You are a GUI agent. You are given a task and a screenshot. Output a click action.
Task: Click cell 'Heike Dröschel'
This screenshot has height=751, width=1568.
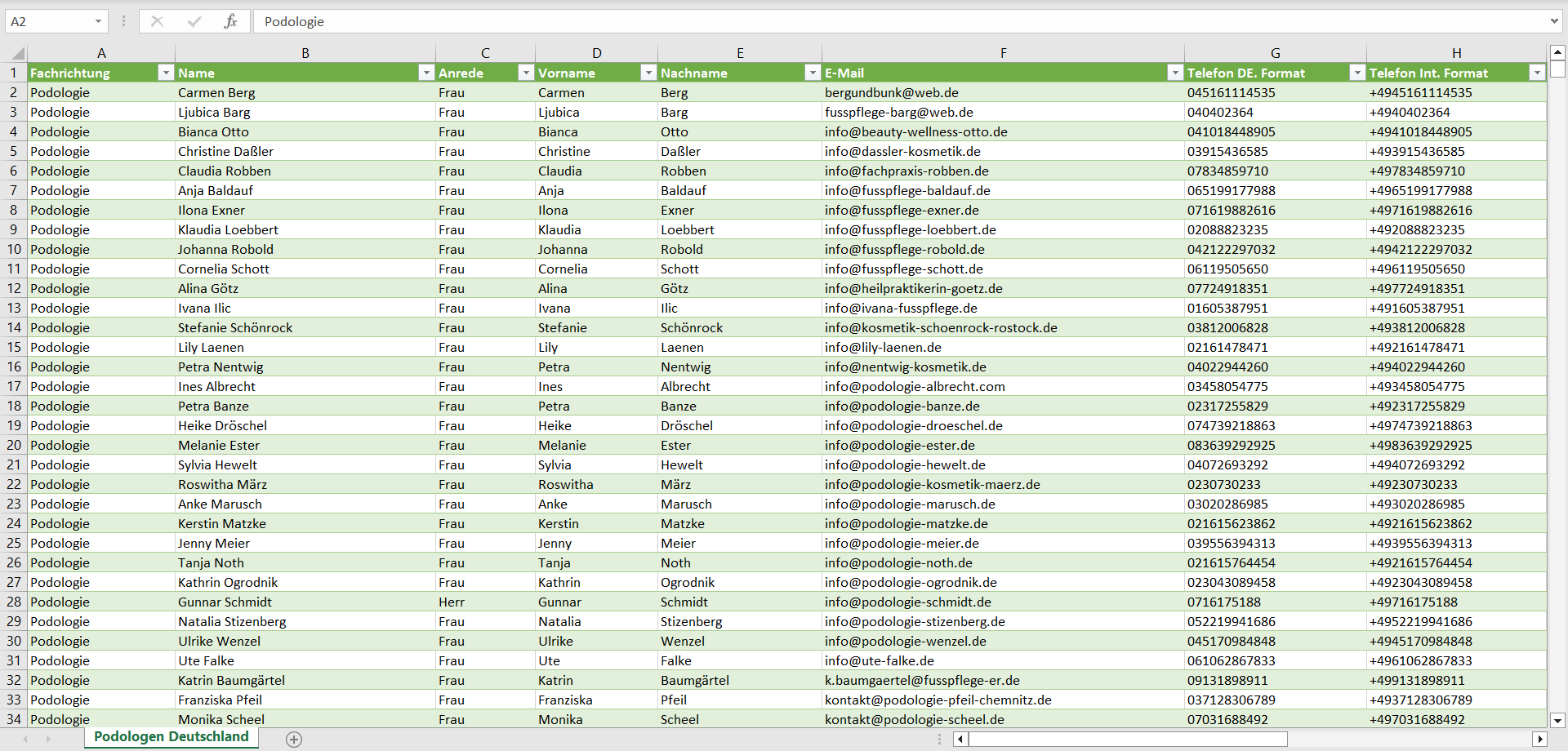[x=305, y=425]
